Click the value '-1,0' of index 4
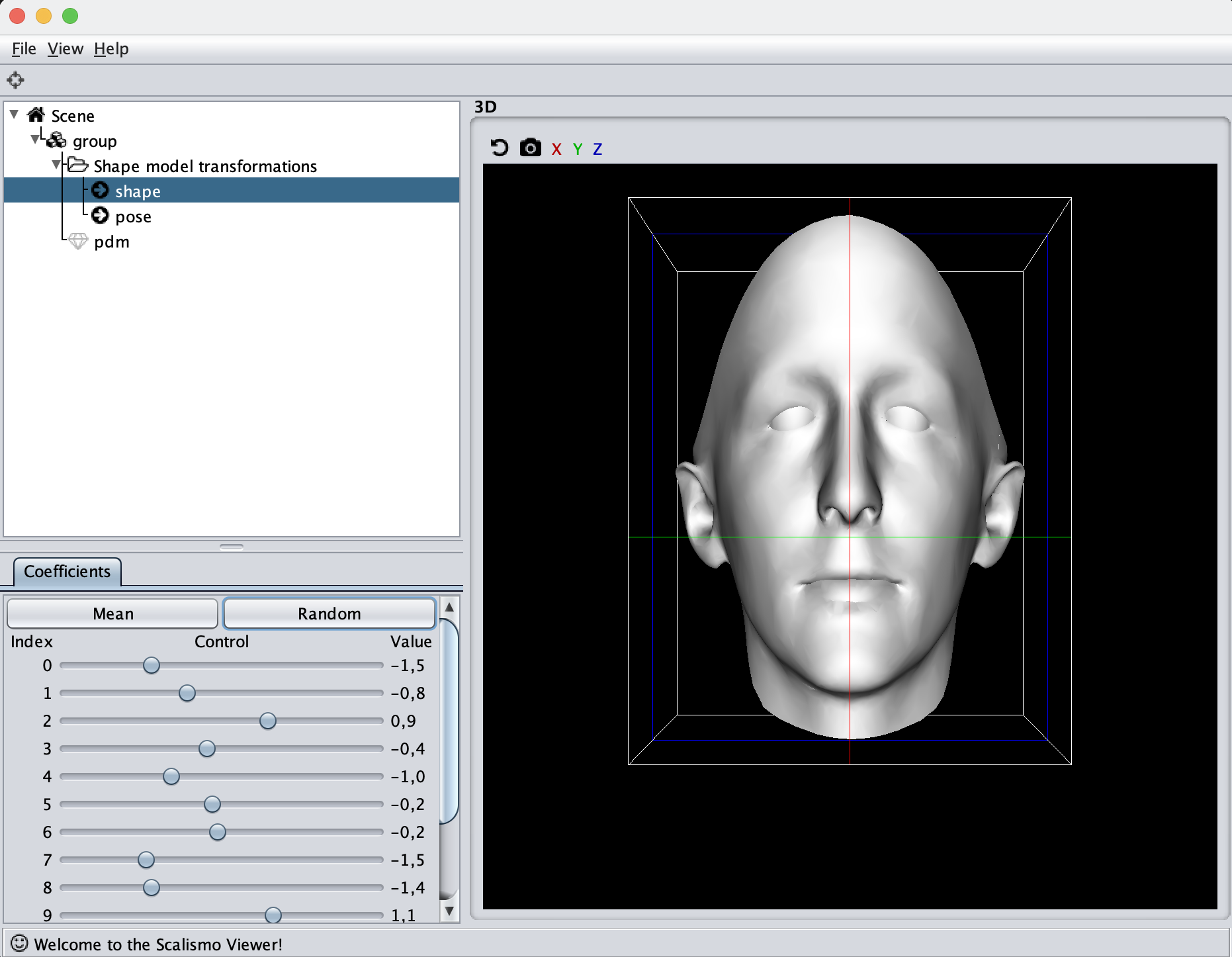The image size is (1232, 957). tap(408, 776)
